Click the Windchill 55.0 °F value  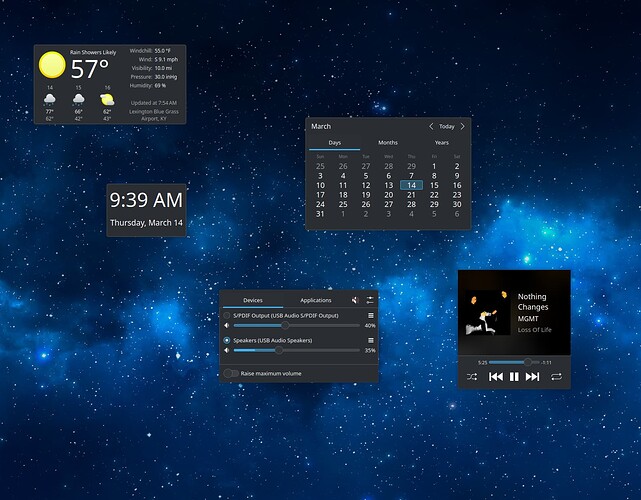(x=162, y=51)
